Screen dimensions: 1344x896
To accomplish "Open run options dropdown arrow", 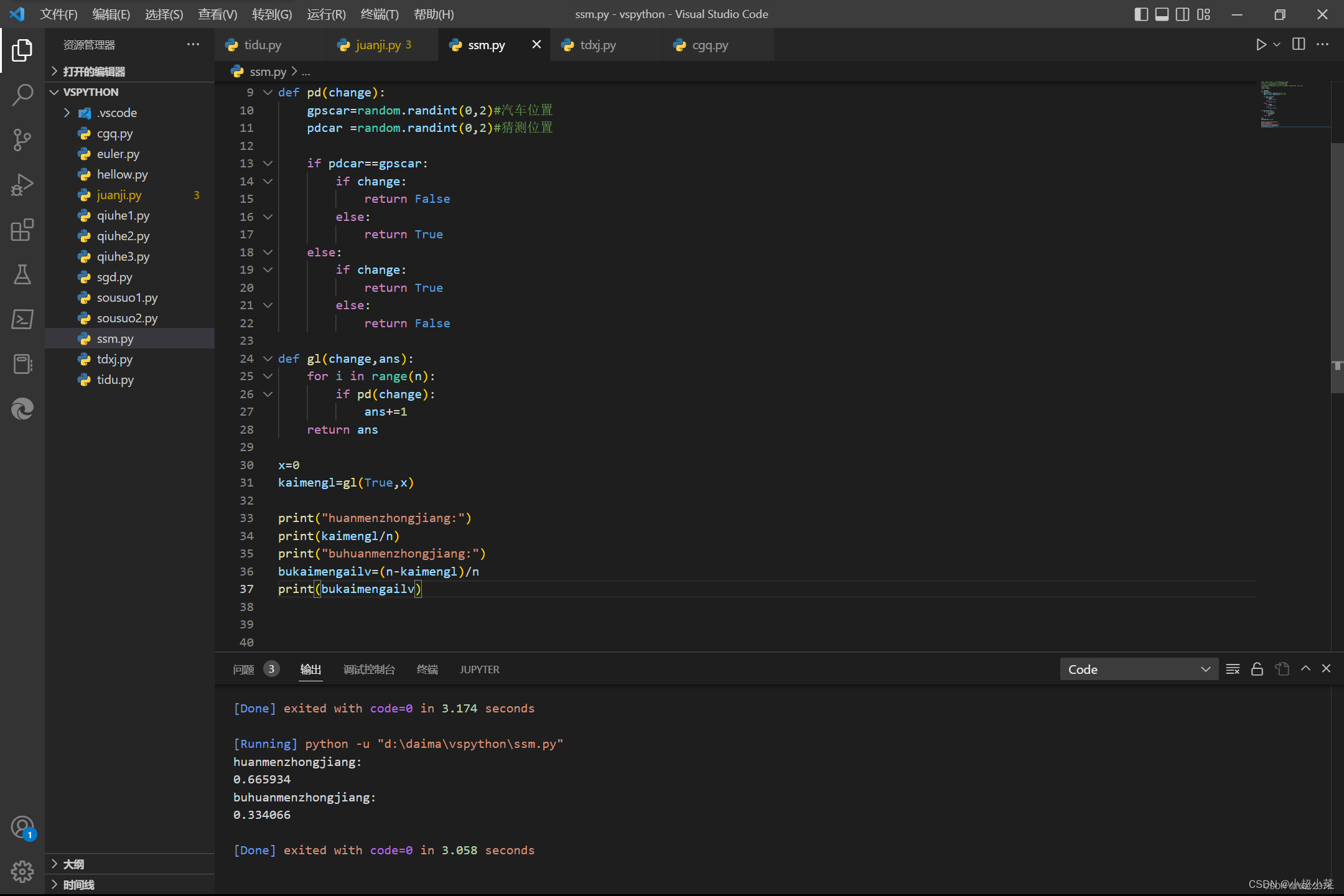I will [1276, 45].
